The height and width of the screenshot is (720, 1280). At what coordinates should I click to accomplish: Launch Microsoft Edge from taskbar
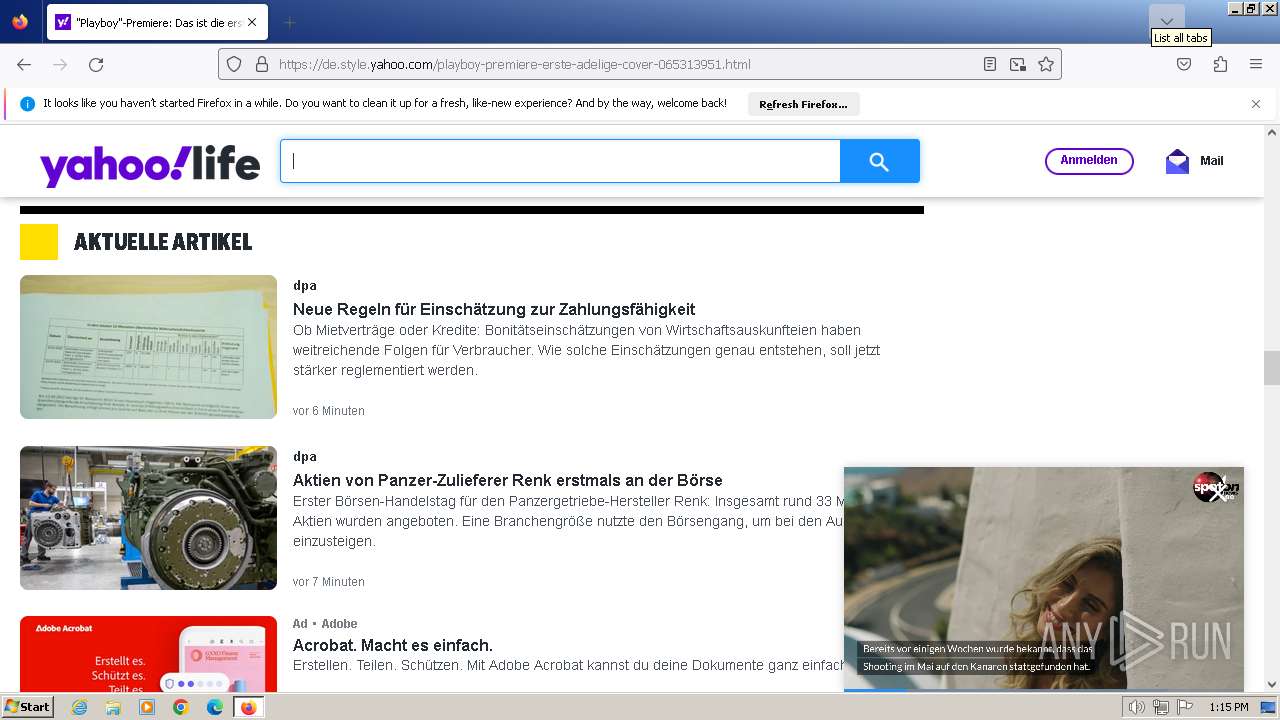click(215, 707)
